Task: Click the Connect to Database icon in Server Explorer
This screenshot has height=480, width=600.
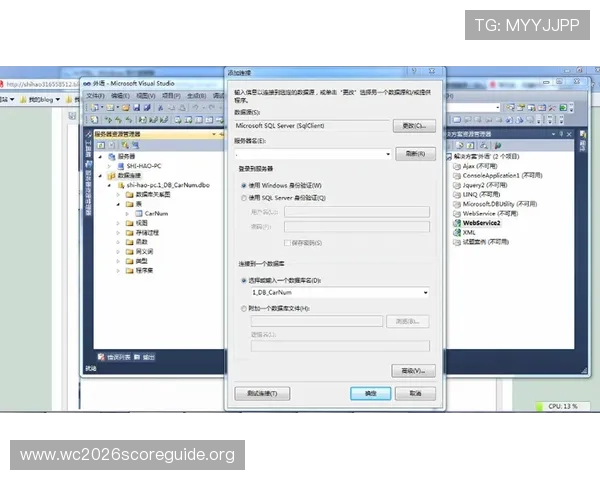Action: pyautogui.click(x=125, y=145)
